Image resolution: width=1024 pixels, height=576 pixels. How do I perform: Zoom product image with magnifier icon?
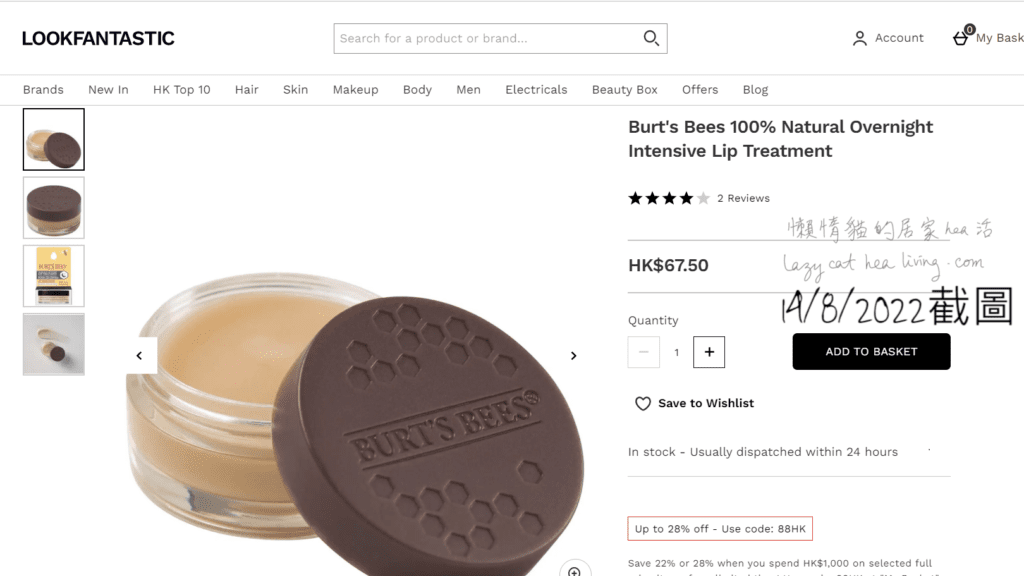pos(574,571)
